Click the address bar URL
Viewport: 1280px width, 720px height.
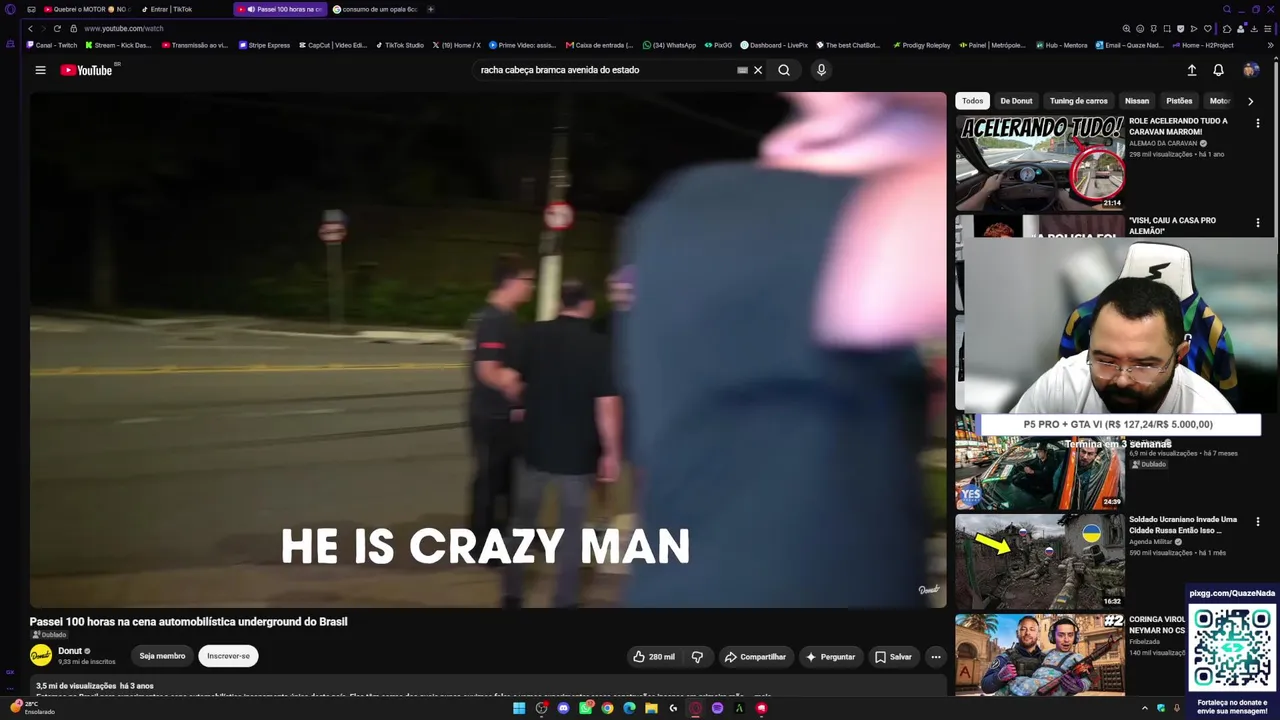(124, 28)
